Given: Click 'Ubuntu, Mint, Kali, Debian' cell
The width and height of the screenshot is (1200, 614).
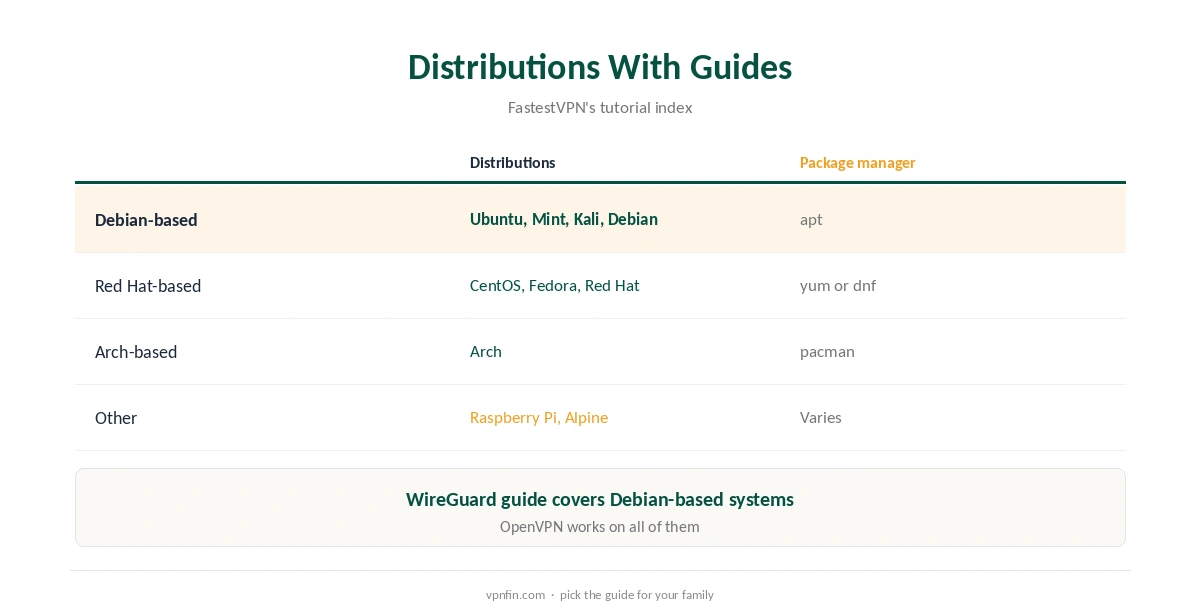Looking at the screenshot, I should tap(564, 219).
